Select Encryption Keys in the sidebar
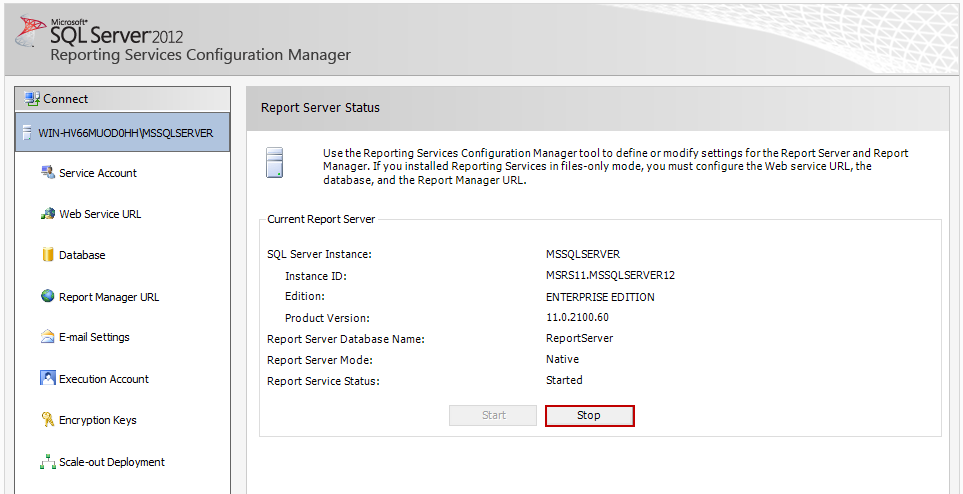Image resolution: width=963 pixels, height=494 pixels. pyautogui.click(x=97, y=421)
